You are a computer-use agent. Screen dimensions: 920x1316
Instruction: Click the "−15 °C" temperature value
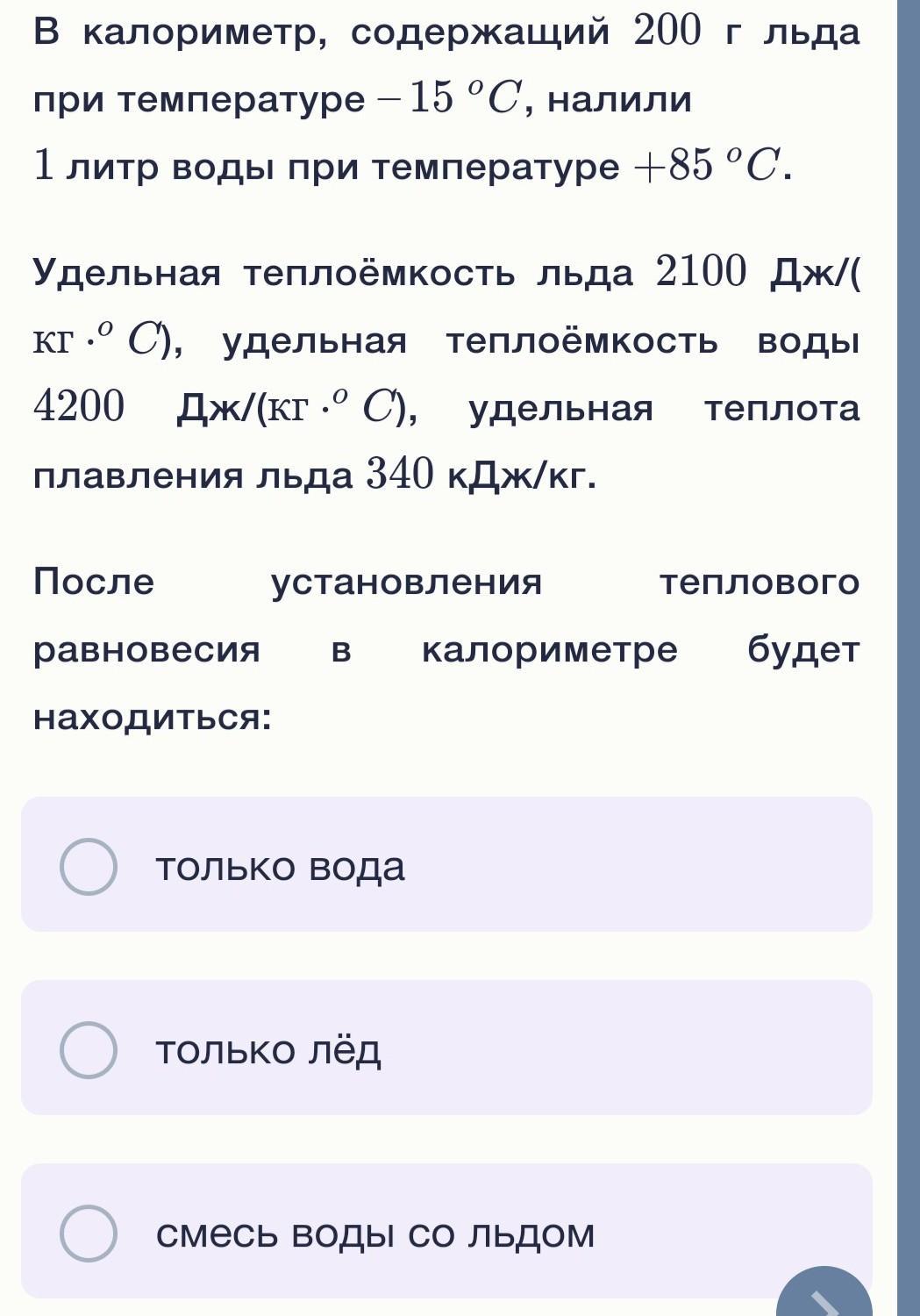point(451,99)
